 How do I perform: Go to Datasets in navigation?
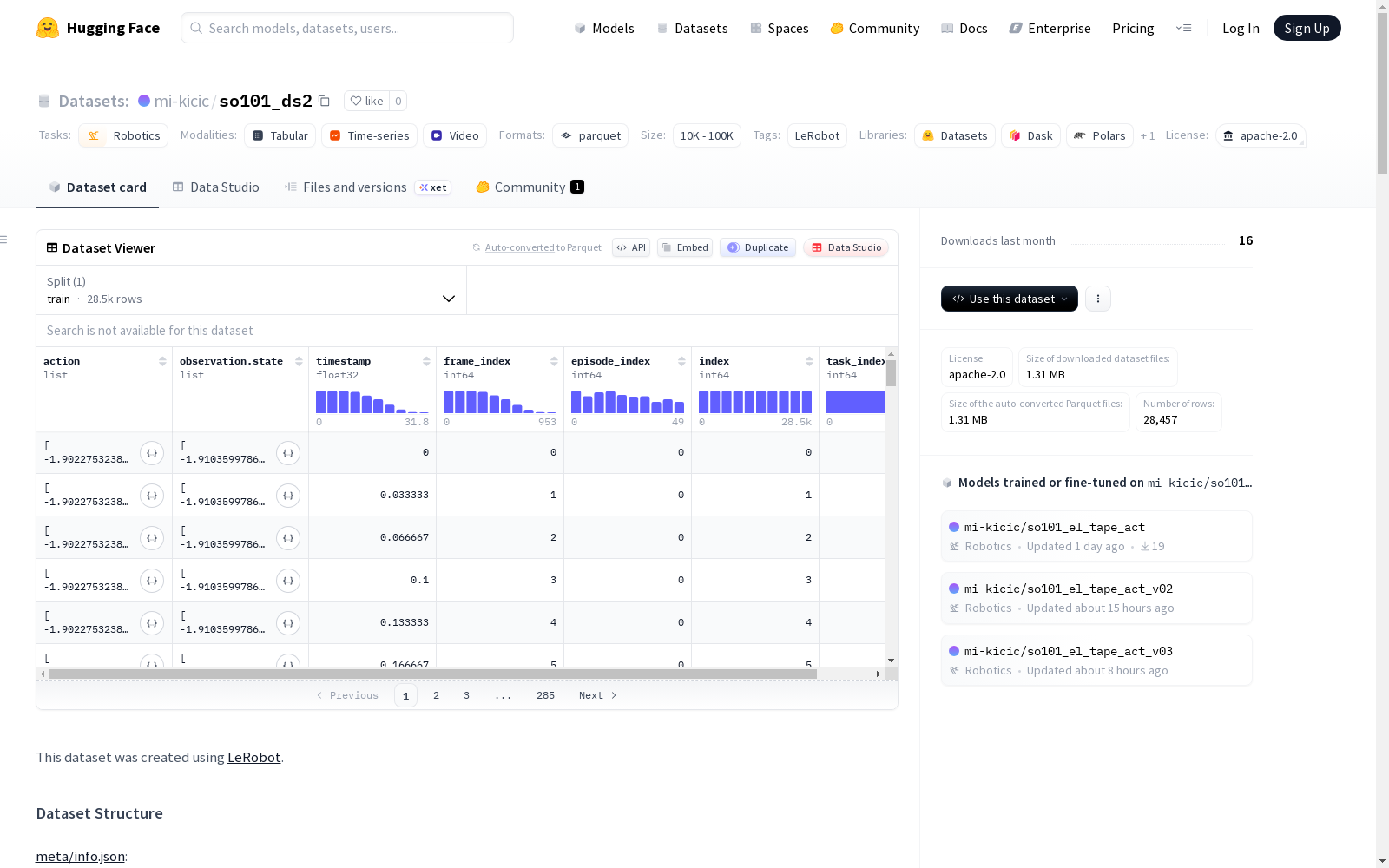coord(692,28)
